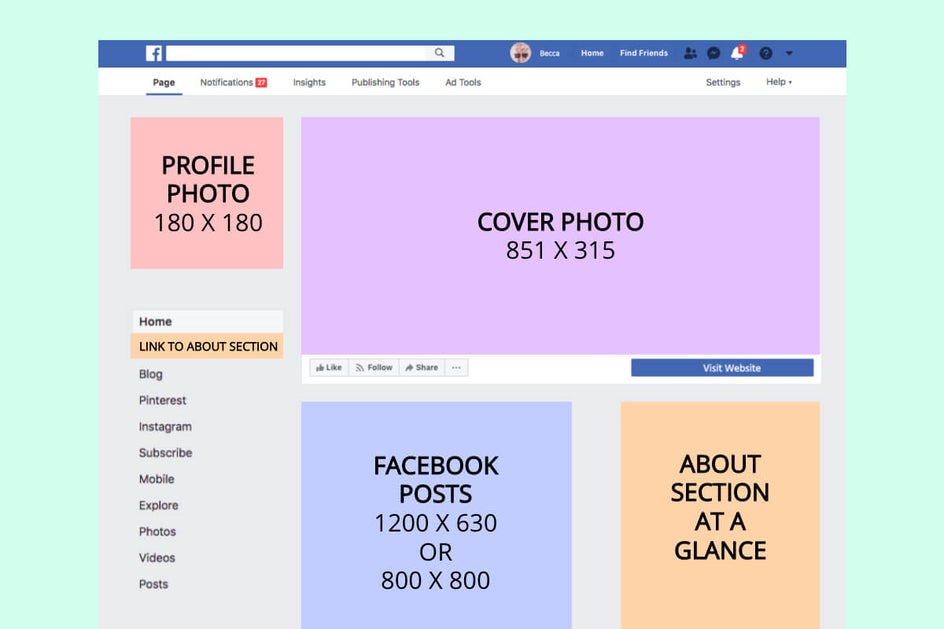
Task: Open the ellipsis more options icon
Action: pyautogui.click(x=456, y=367)
